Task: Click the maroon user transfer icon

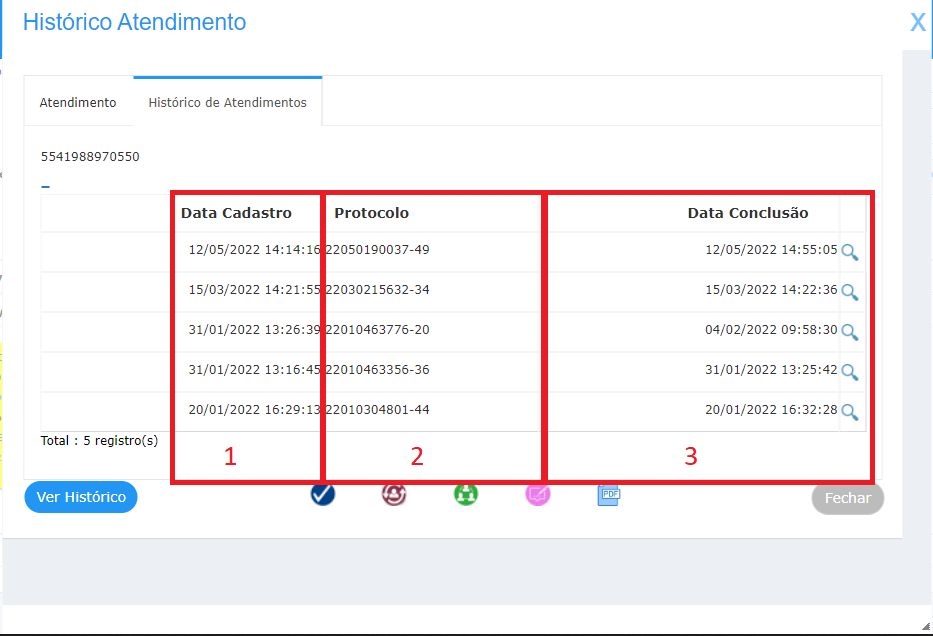Action: click(x=394, y=494)
